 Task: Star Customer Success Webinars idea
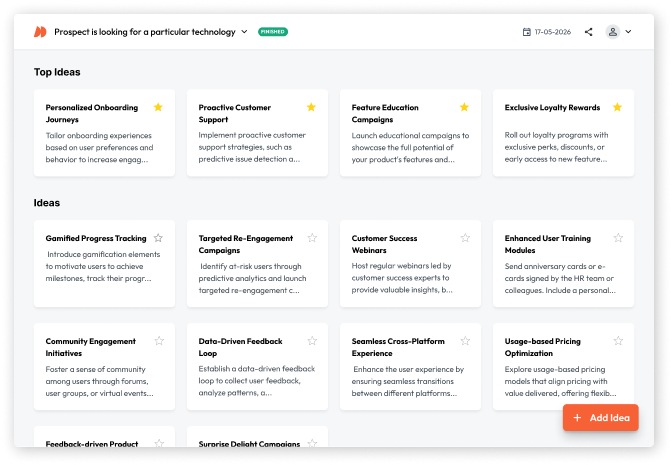pyautogui.click(x=465, y=238)
